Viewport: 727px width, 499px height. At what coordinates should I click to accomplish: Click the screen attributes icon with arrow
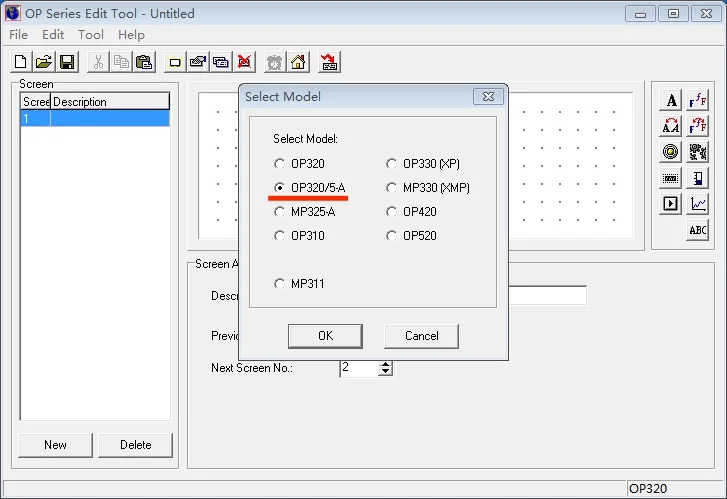(198, 62)
